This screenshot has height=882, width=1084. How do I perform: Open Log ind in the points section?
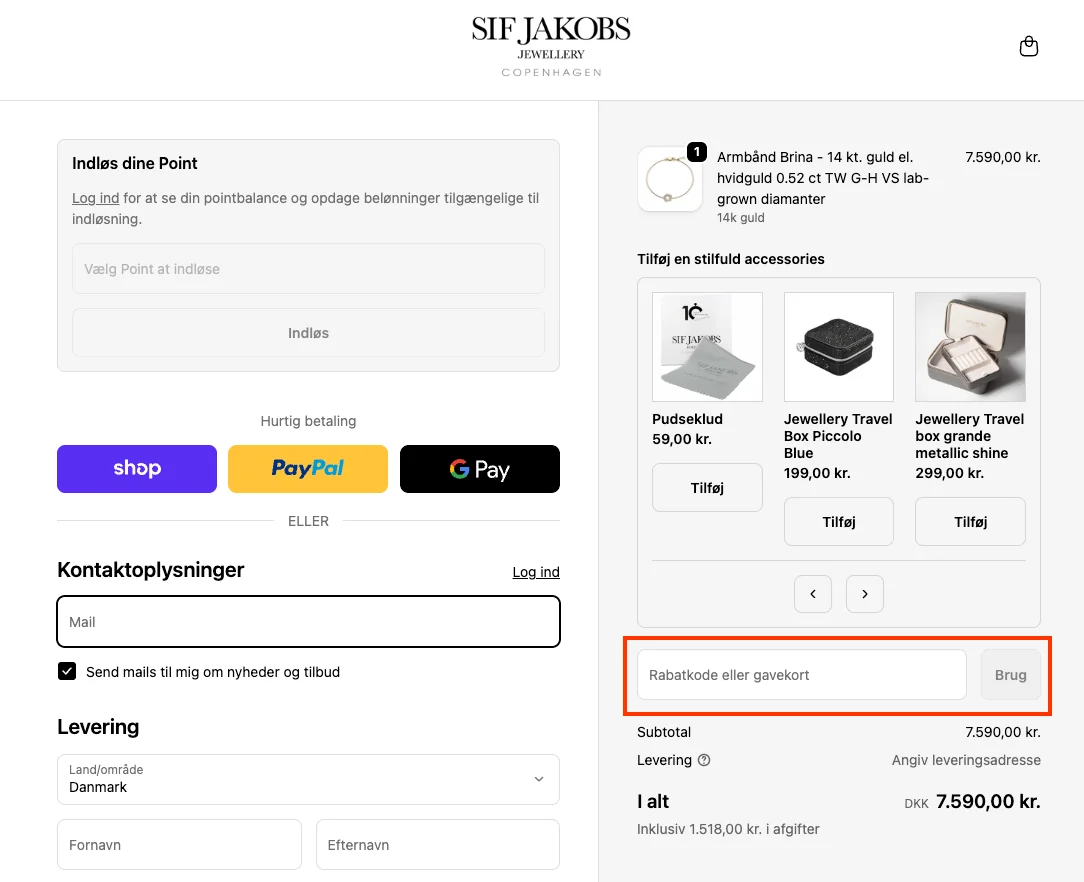94,198
